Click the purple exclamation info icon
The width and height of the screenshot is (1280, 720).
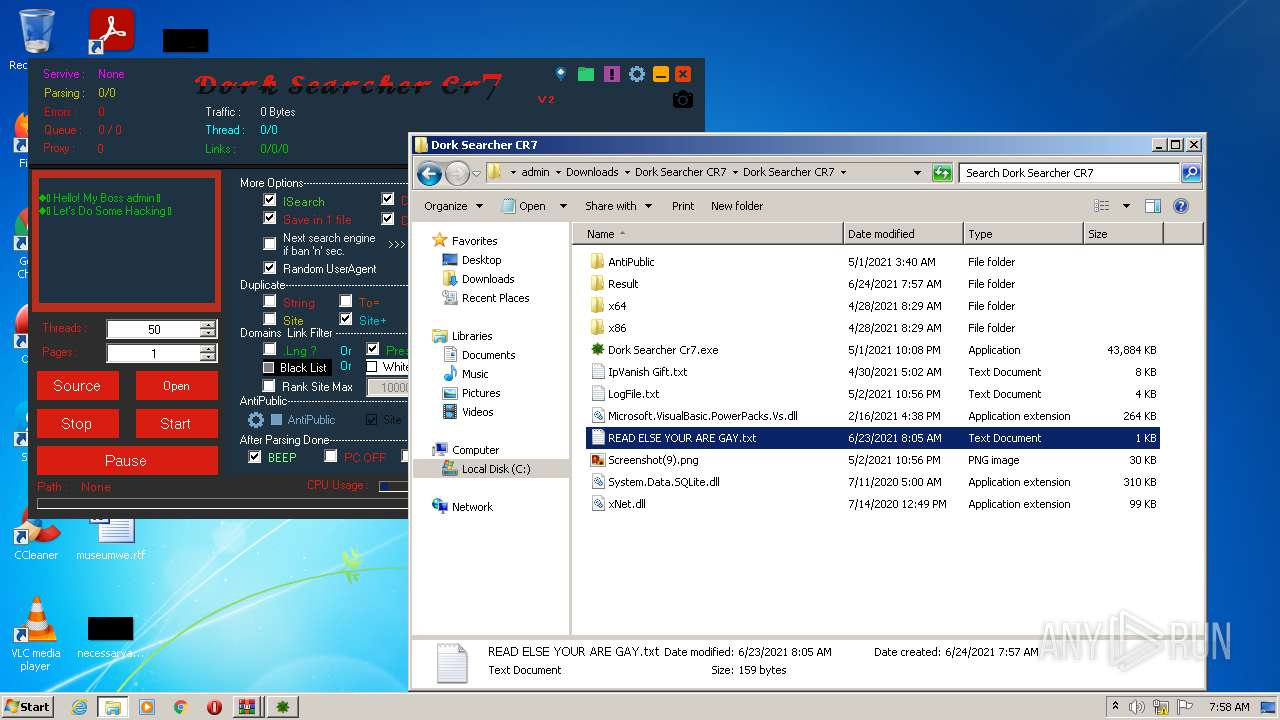(x=612, y=74)
